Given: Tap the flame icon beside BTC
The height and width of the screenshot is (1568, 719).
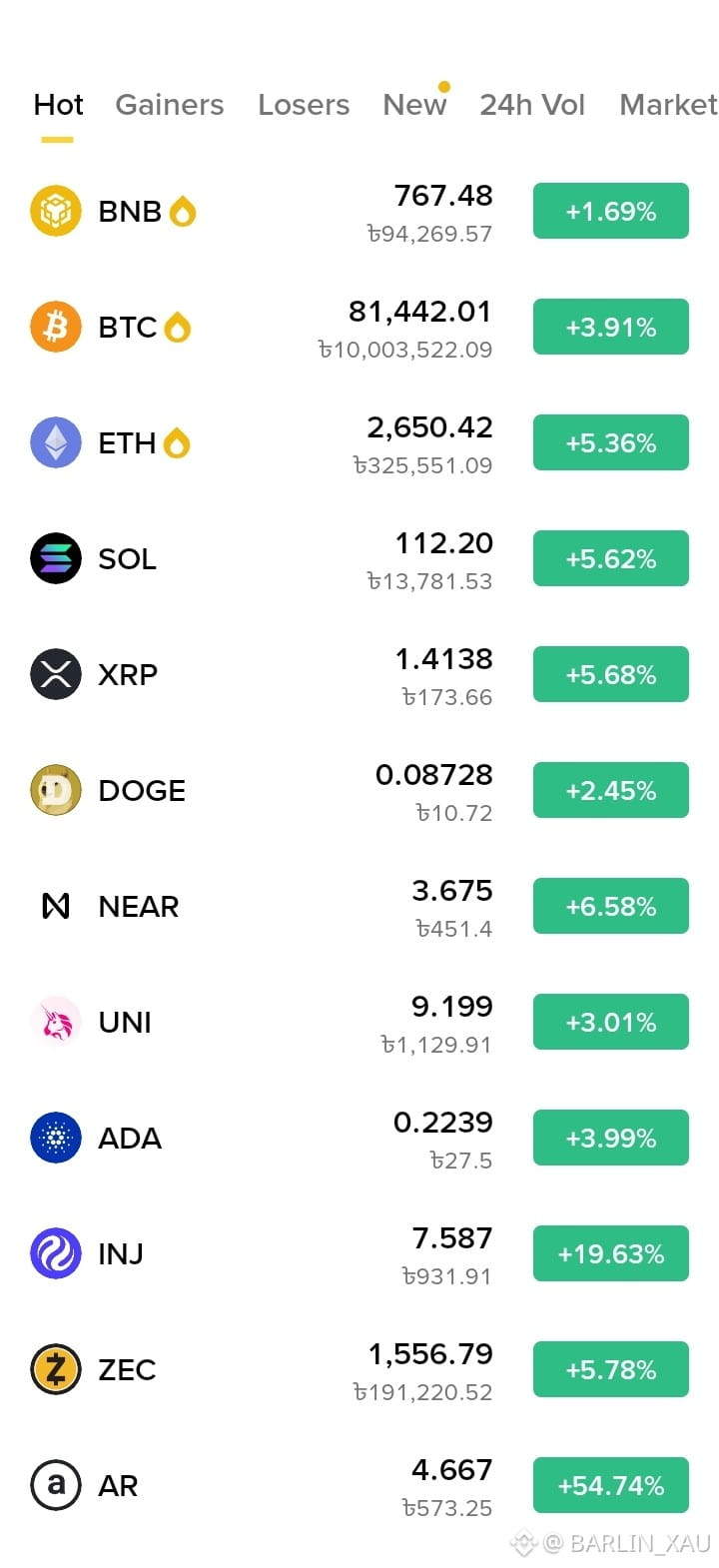Looking at the screenshot, I should coord(177,327).
